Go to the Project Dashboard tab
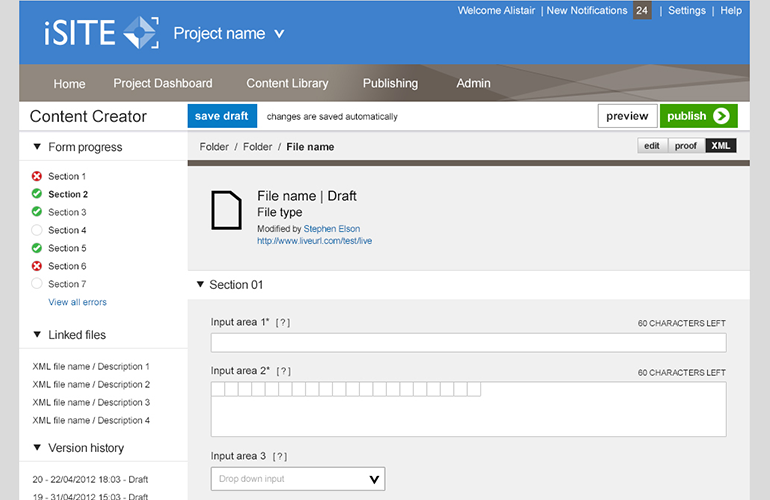This screenshot has width=770, height=500. coord(162,84)
